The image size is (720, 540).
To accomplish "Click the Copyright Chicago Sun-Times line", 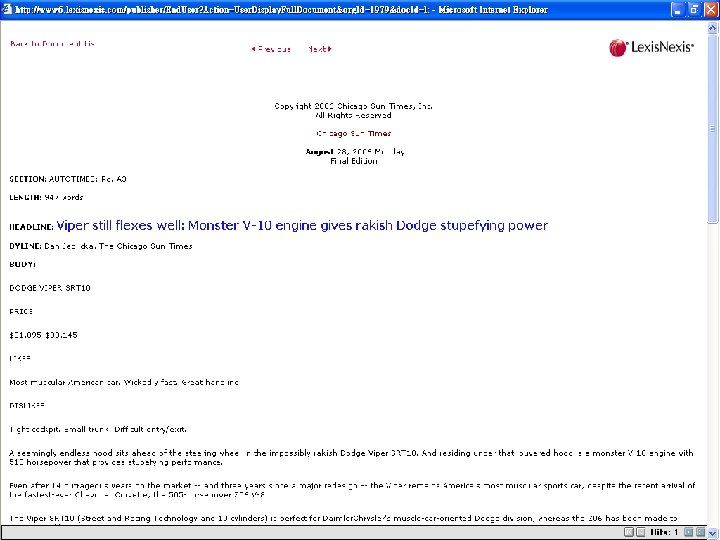I will click(x=354, y=106).
